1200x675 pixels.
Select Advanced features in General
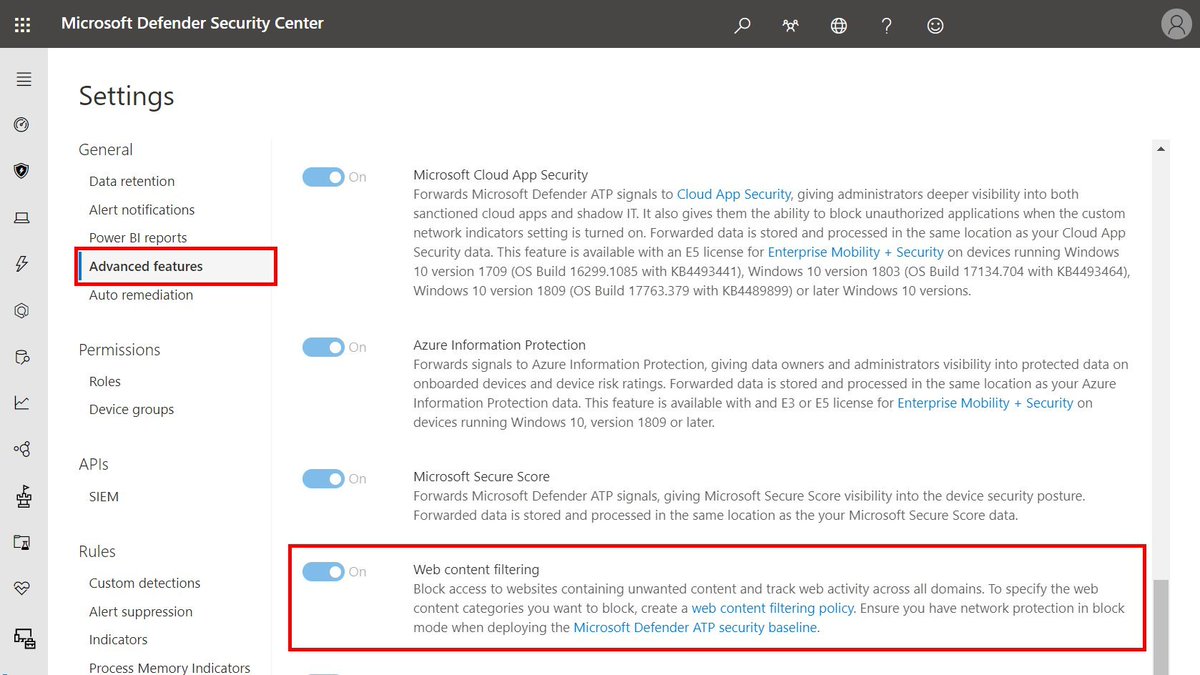point(146,266)
